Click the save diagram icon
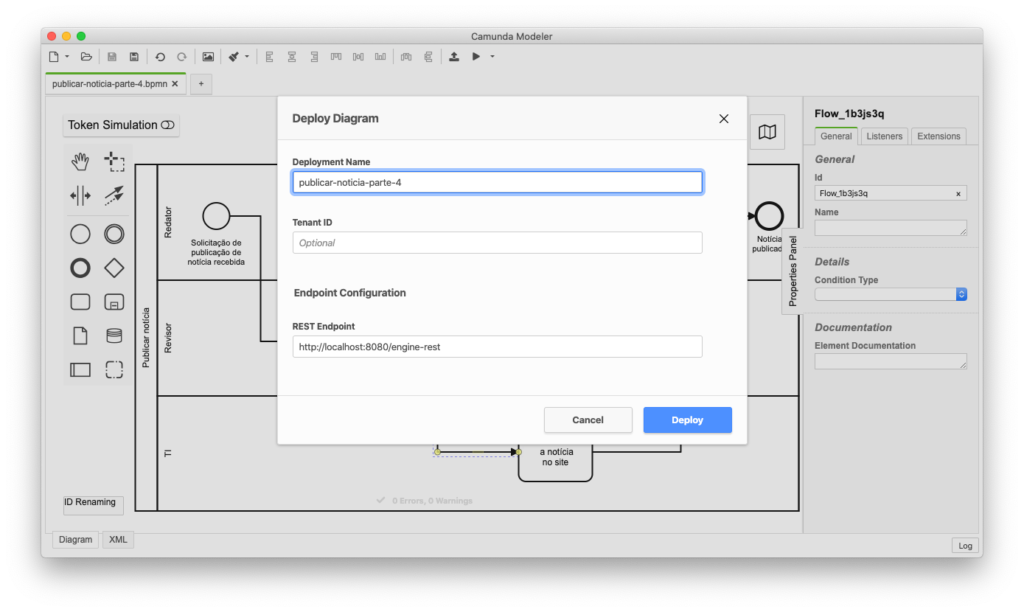The width and height of the screenshot is (1024, 612). [x=112, y=57]
